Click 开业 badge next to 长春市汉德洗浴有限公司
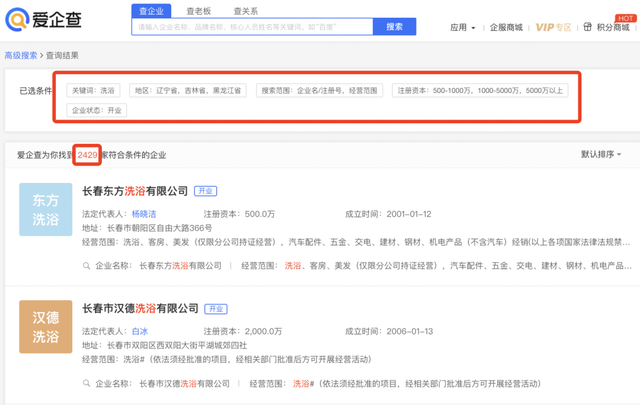The image size is (640, 405). point(216,309)
